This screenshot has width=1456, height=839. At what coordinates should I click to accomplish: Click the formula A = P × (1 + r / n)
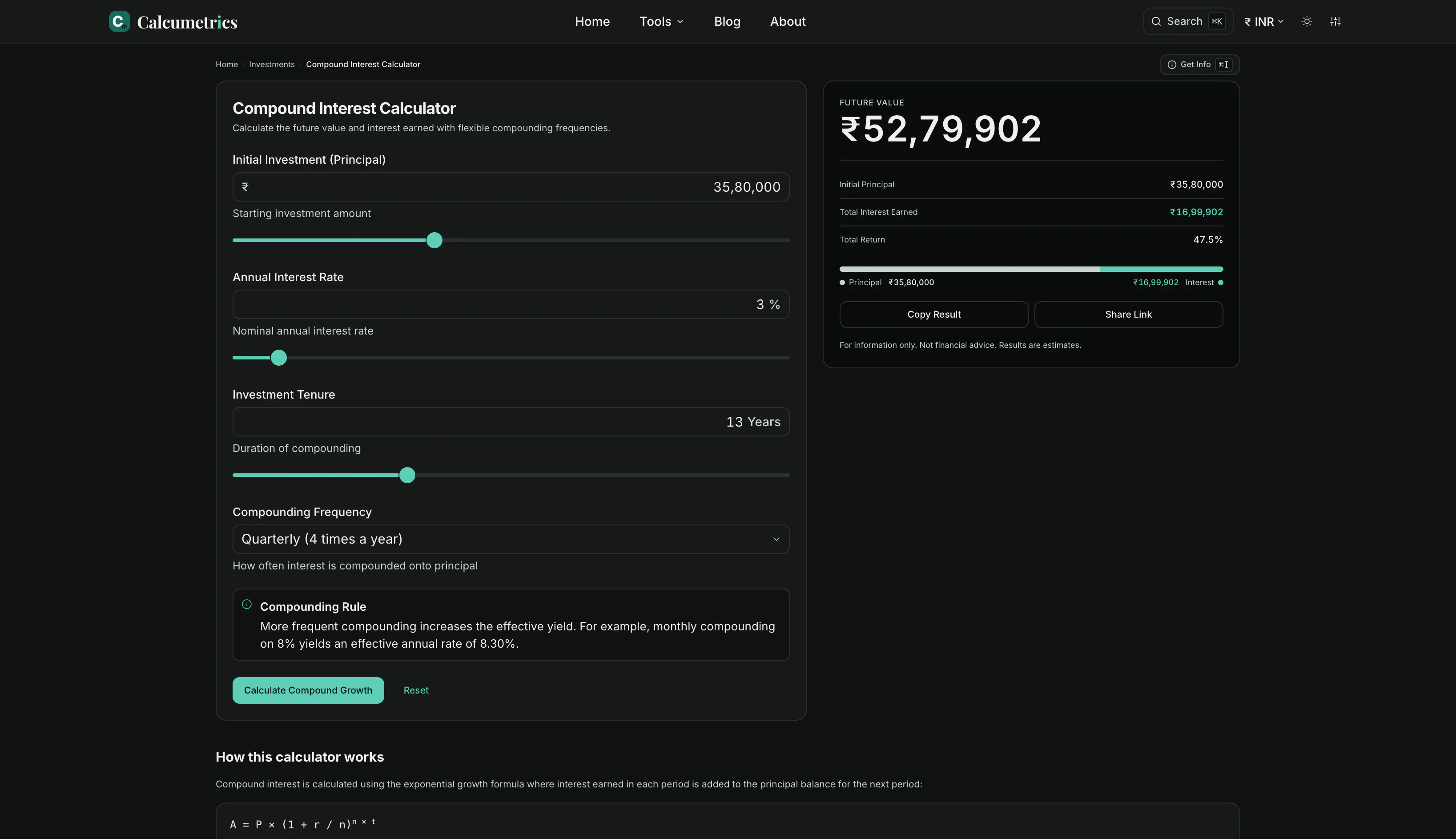pos(302,824)
